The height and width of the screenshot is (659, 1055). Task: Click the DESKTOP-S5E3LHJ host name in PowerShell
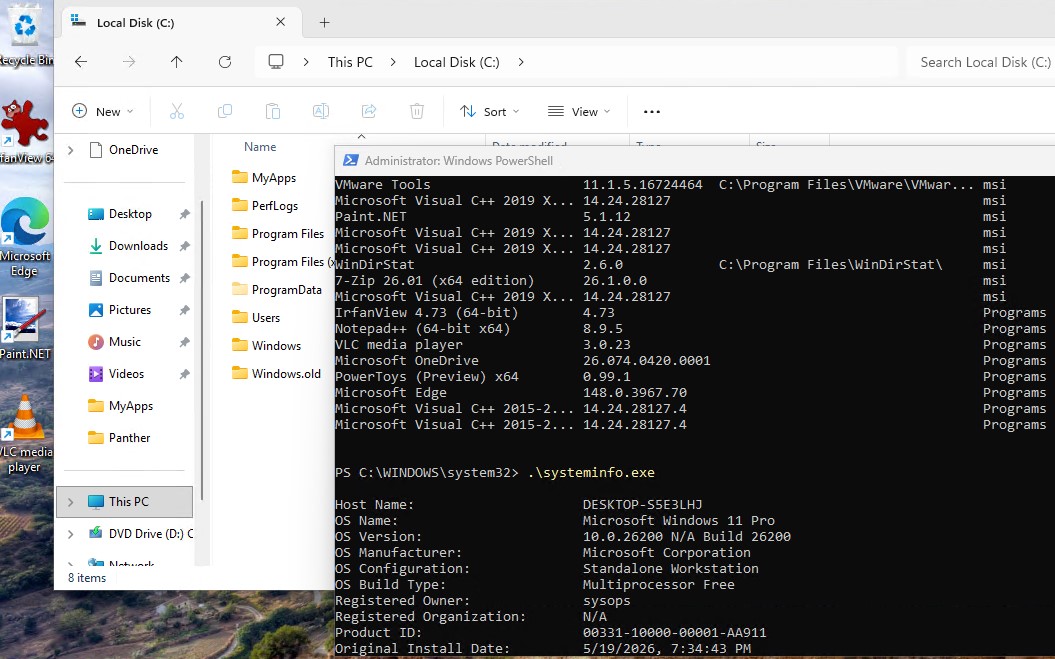[643, 505]
